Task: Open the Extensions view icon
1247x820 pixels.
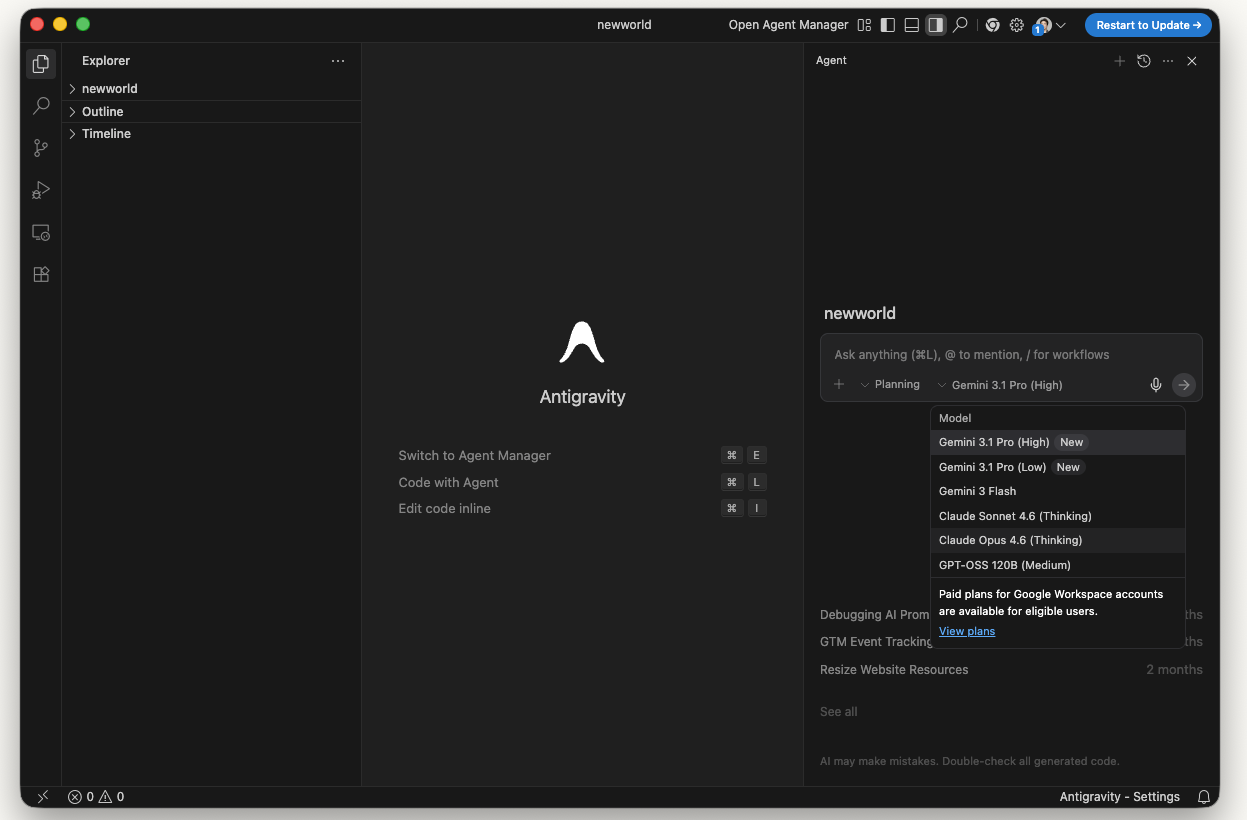Action: click(41, 274)
